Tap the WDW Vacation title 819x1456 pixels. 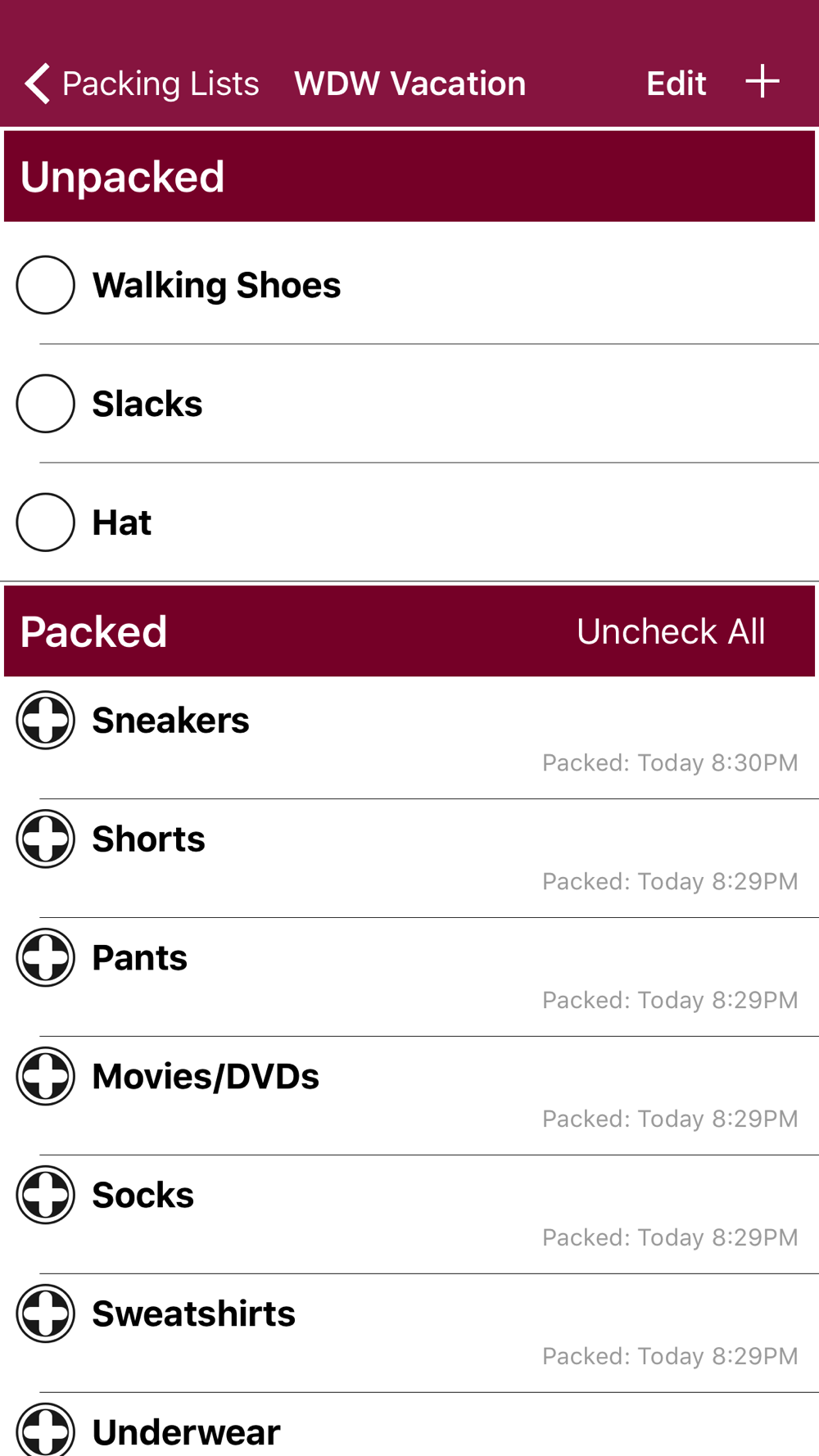[409, 84]
